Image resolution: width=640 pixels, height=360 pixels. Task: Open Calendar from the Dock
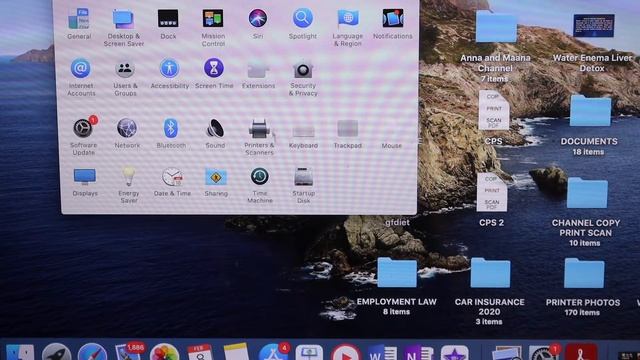click(x=200, y=352)
